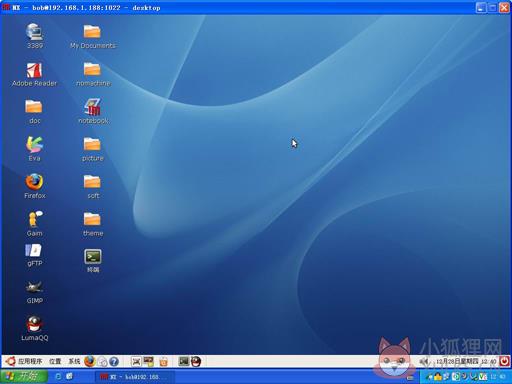512x384 pixels.
Task: Click the screenshot launcher in the GNOME panel
Action: point(136,362)
